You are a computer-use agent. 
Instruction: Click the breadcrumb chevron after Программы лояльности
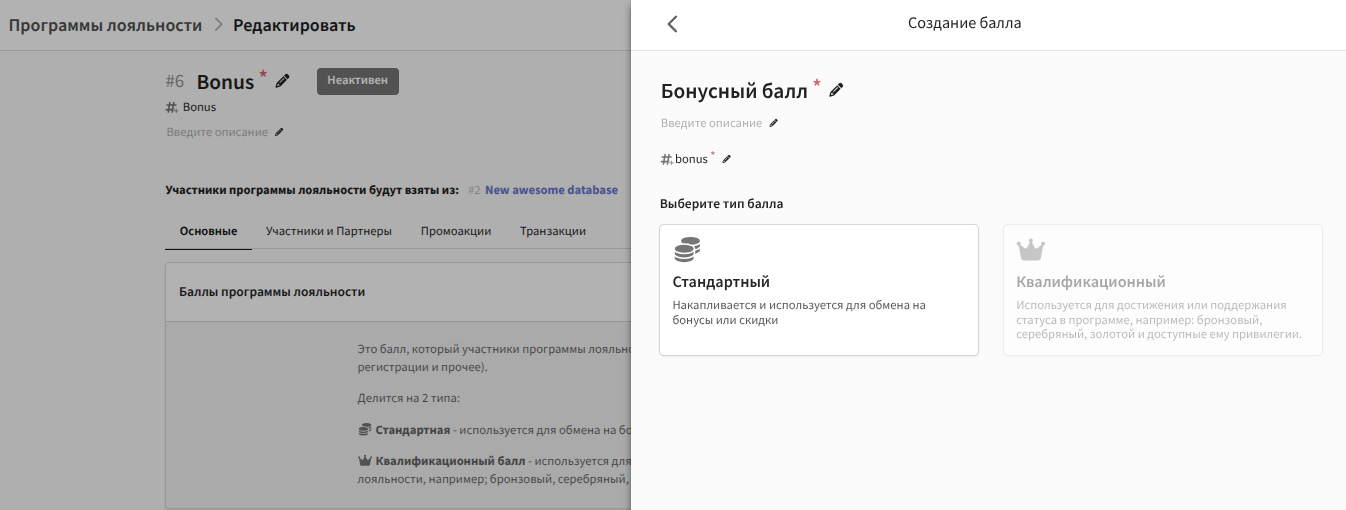coord(218,25)
